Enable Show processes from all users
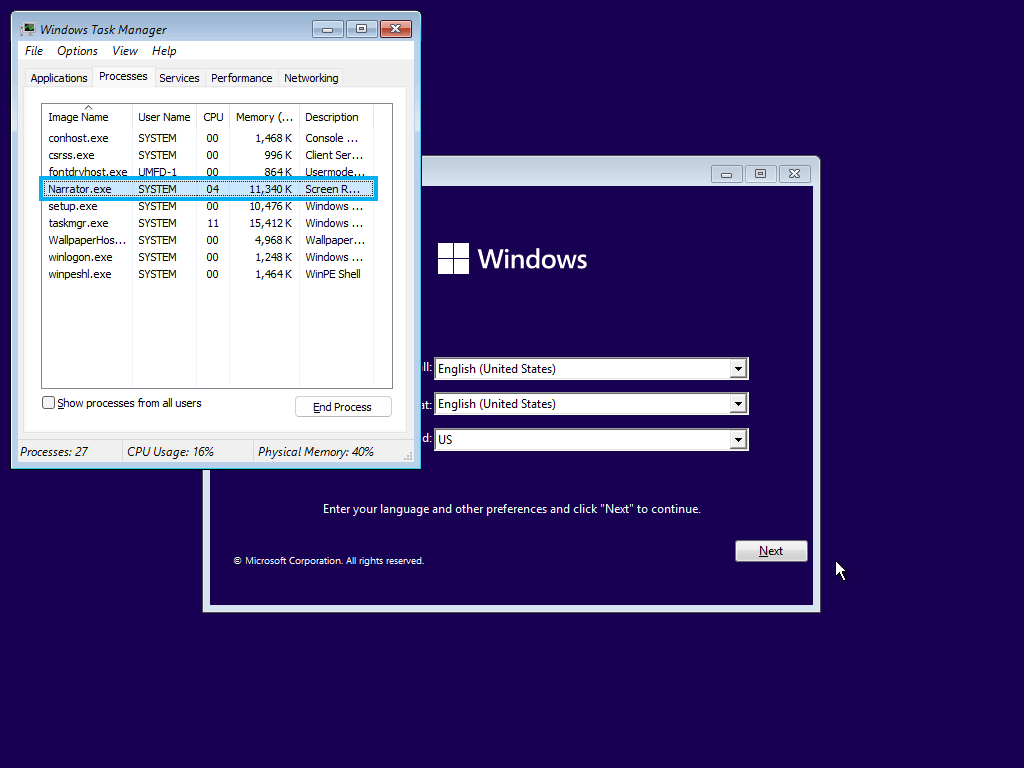This screenshot has height=768, width=1024. click(x=48, y=403)
